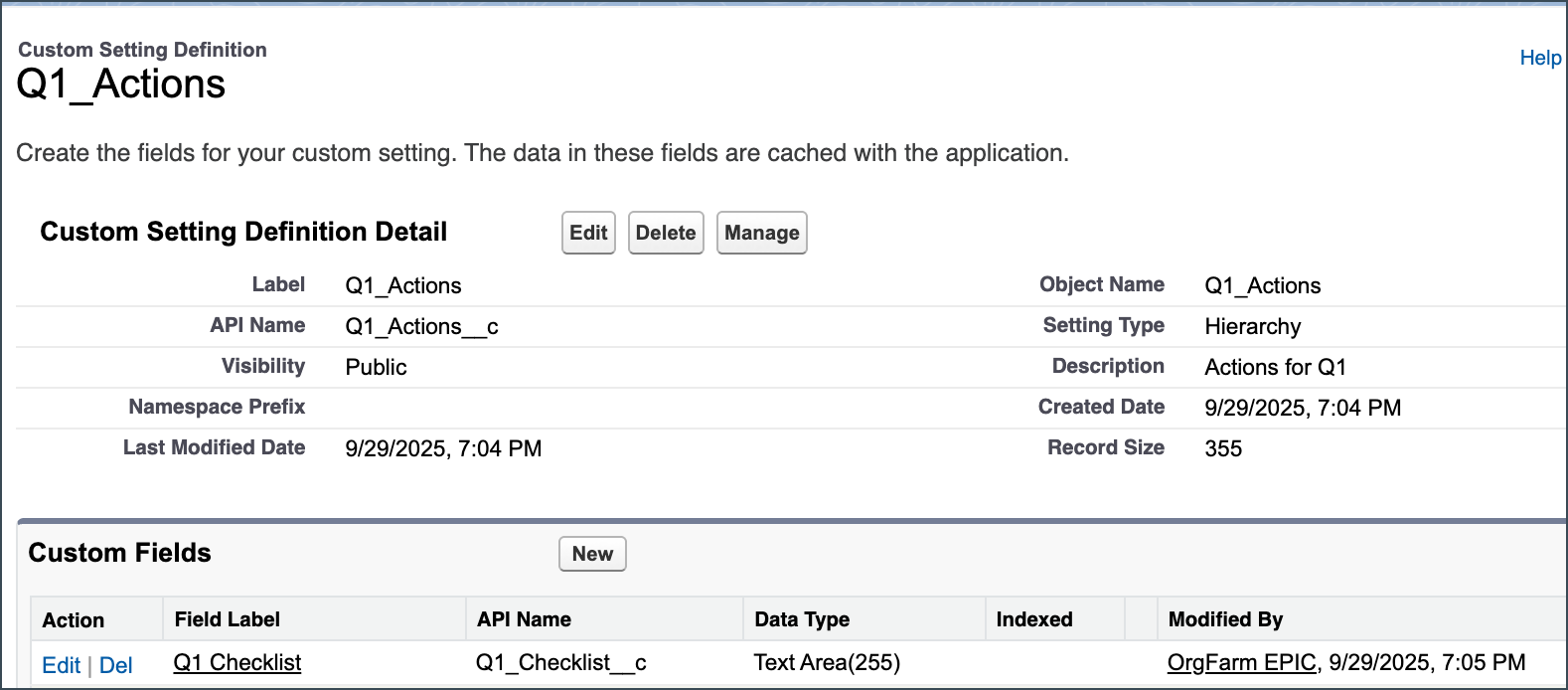Click the Del link for Q1 Checklist

115,665
